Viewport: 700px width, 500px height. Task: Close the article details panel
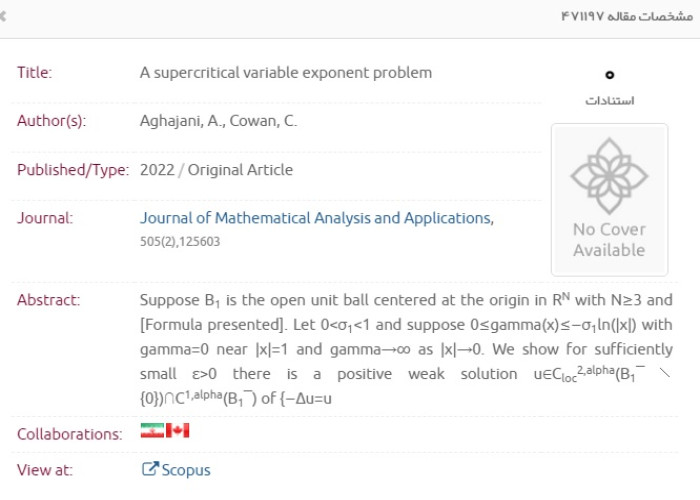point(2,17)
